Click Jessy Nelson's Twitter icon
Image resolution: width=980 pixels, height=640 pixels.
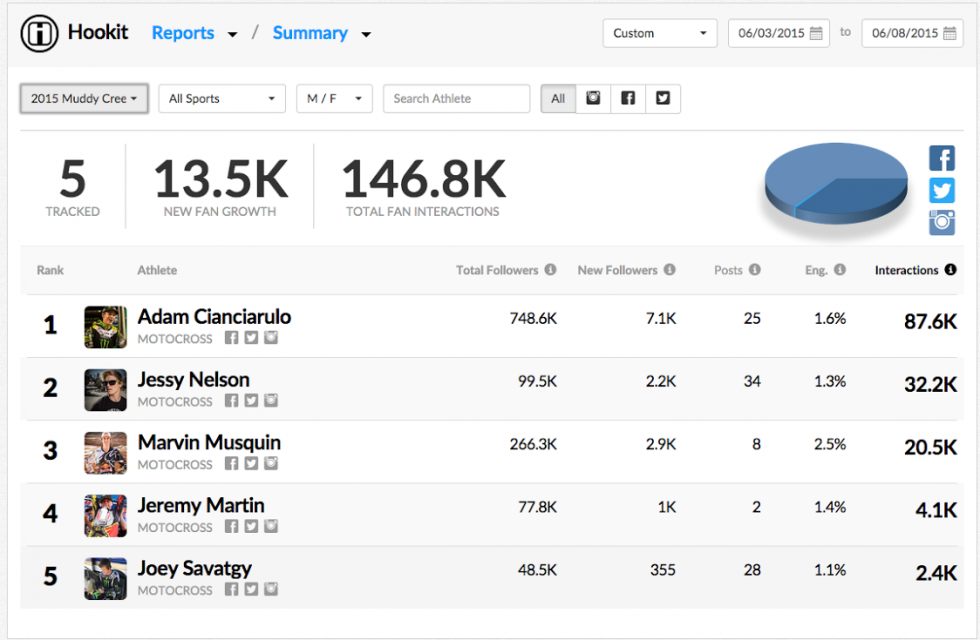tap(250, 401)
